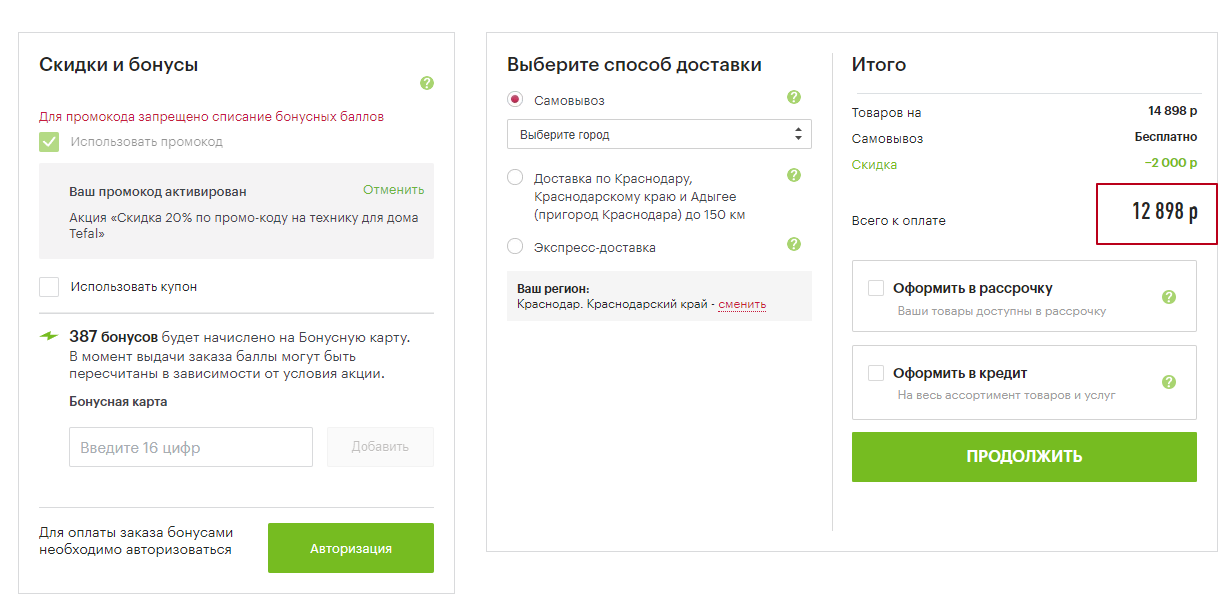
Task: Select the Экспресс-доставка radio button
Action: tap(515, 246)
